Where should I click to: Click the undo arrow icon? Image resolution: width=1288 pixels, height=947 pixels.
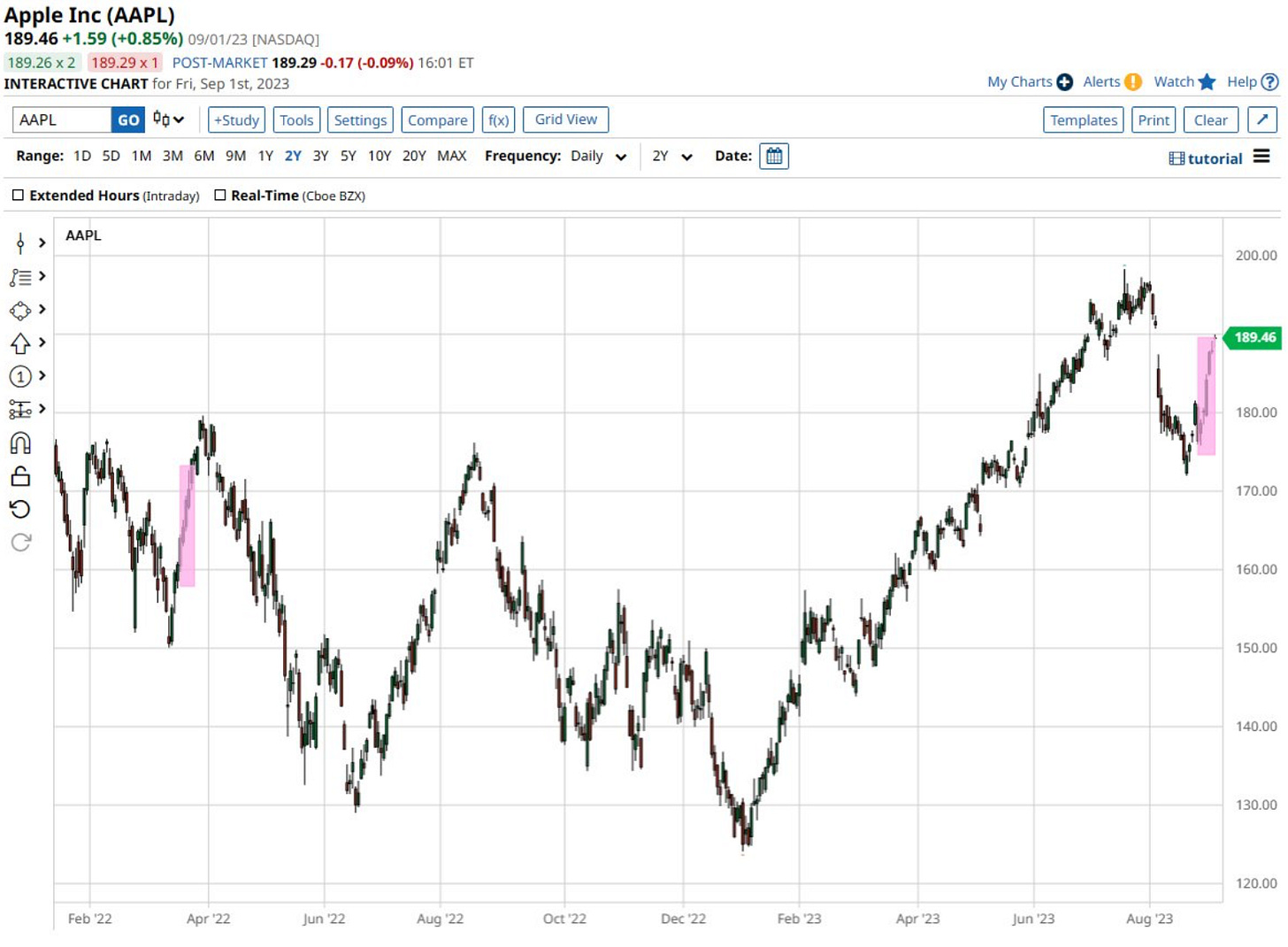pos(20,509)
